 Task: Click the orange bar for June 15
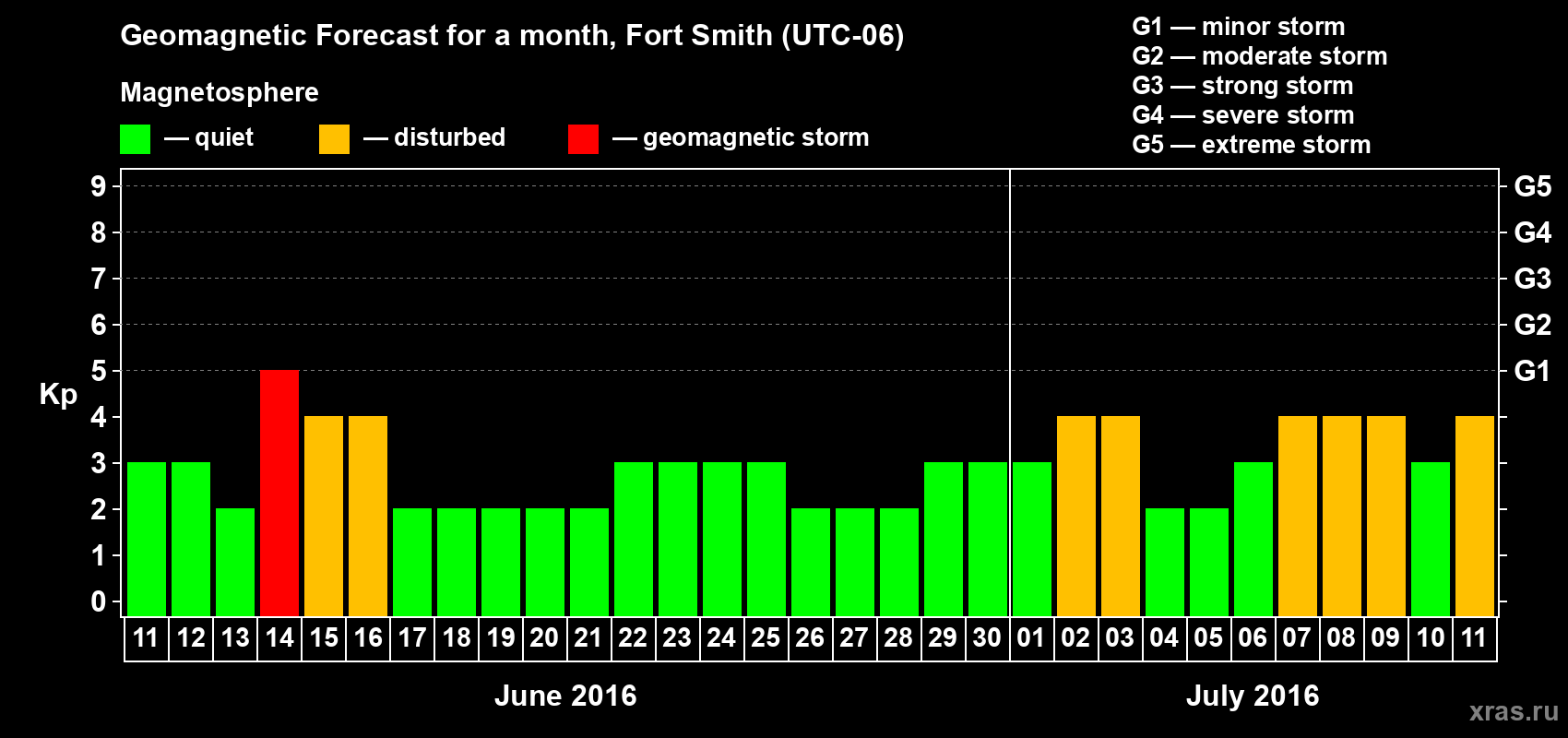[x=324, y=516]
